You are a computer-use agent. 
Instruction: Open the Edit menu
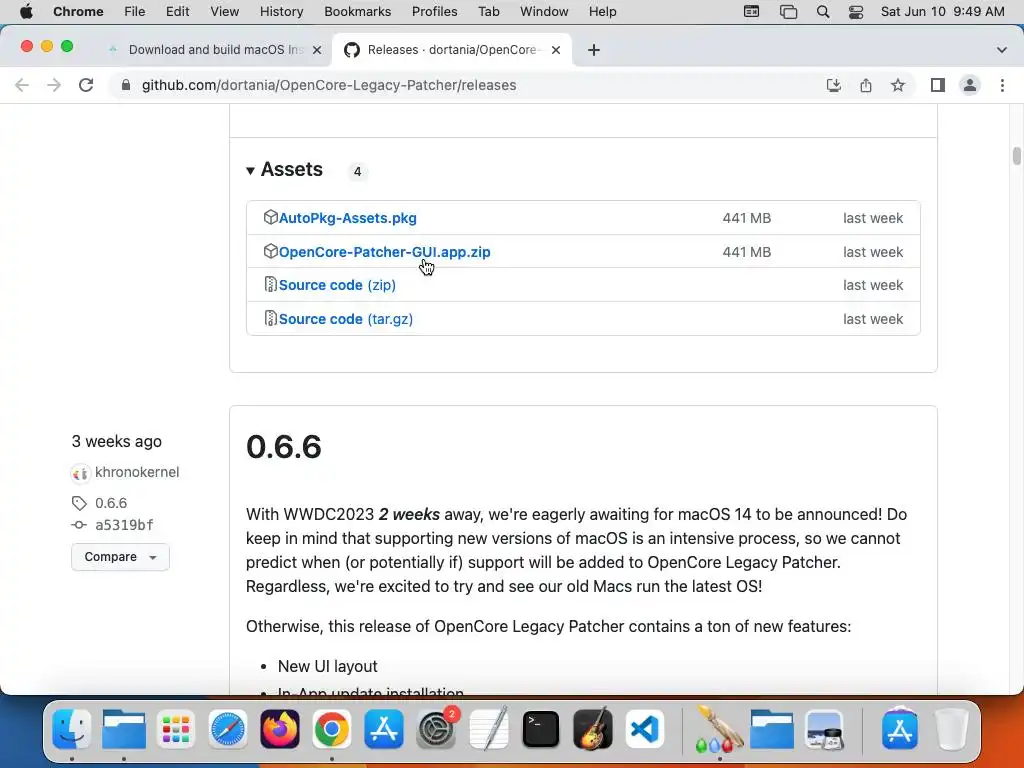pyautogui.click(x=177, y=12)
